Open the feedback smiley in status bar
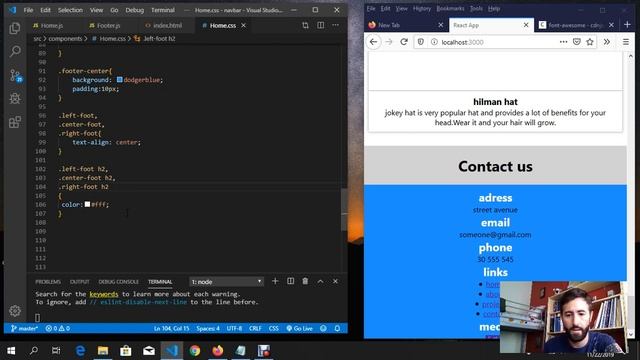The image size is (640, 360). coord(323,328)
